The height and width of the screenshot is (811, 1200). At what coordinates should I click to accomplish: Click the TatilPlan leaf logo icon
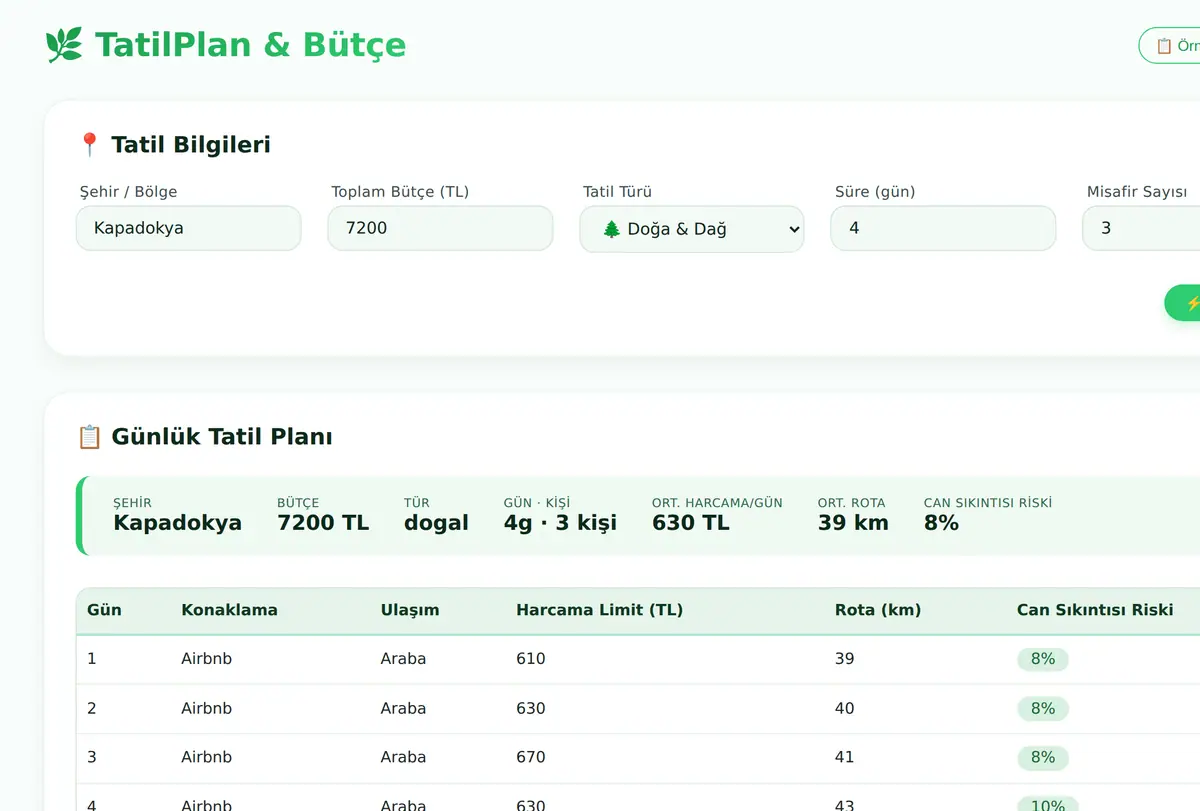point(64,45)
